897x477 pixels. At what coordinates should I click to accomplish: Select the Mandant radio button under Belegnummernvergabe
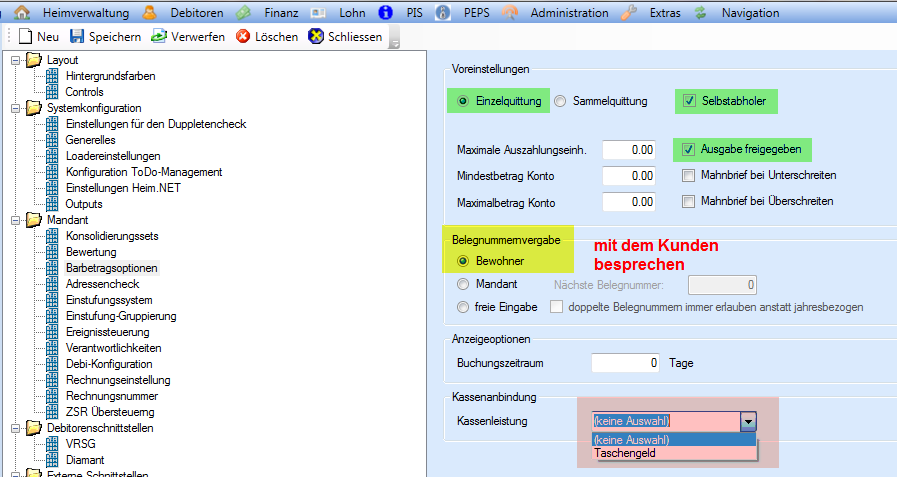click(463, 284)
